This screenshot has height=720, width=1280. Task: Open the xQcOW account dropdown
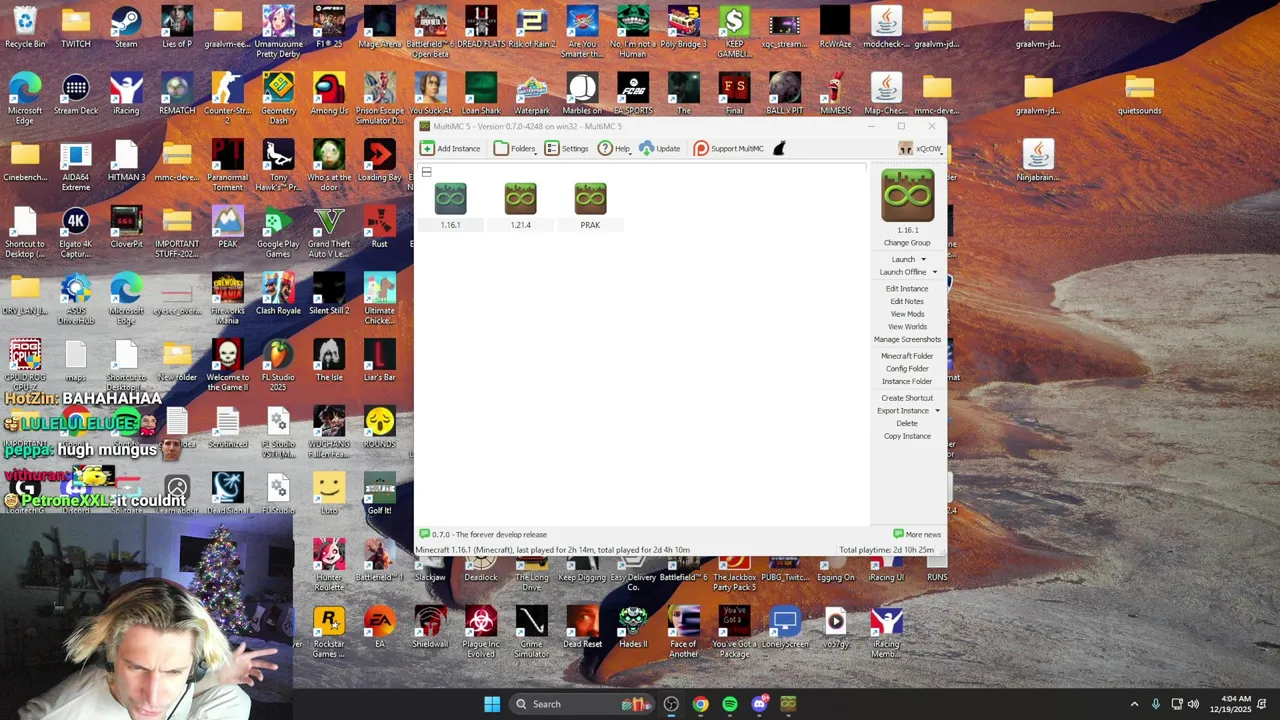[x=920, y=148]
